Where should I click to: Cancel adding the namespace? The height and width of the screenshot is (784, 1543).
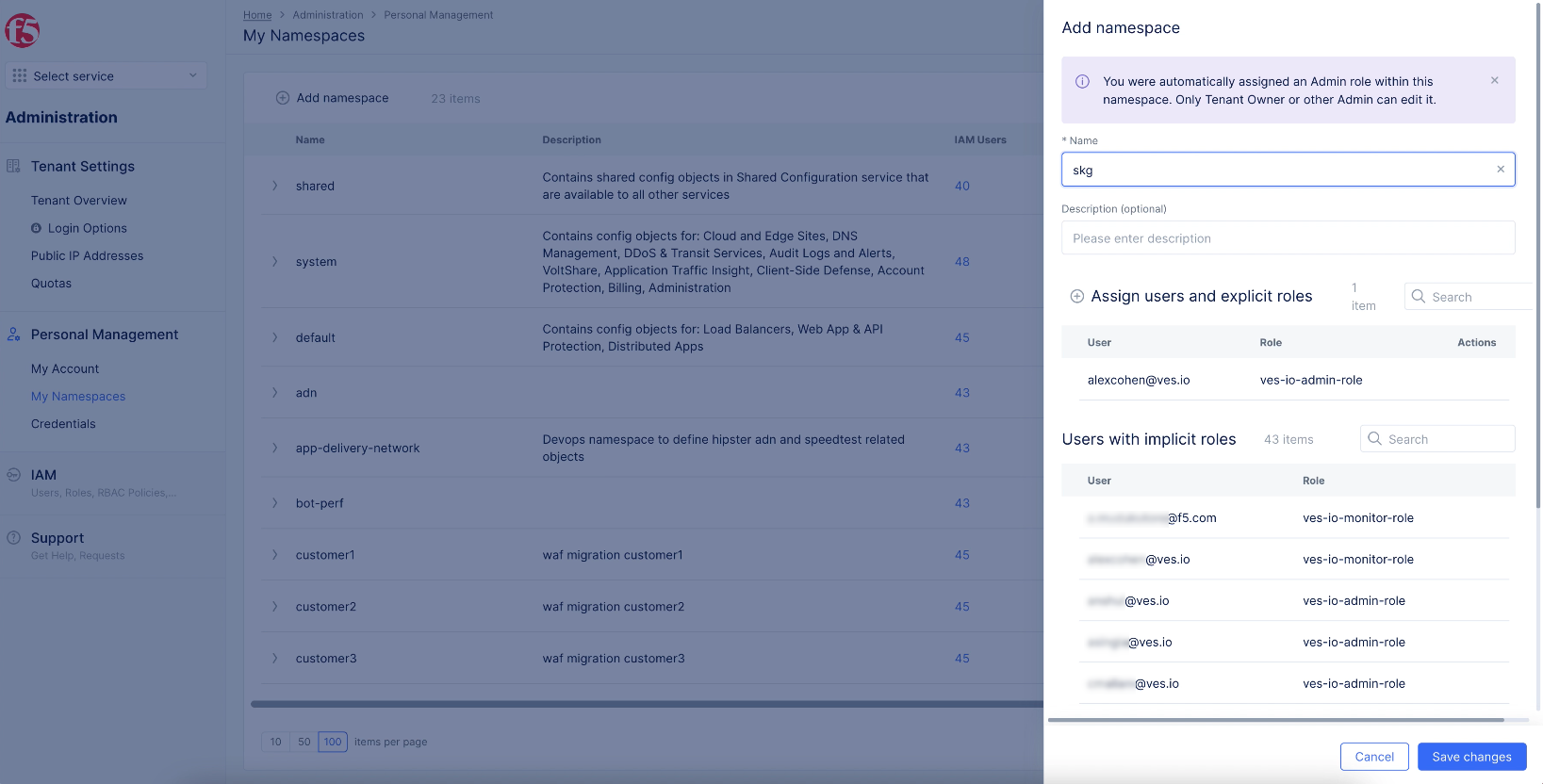(1373, 757)
